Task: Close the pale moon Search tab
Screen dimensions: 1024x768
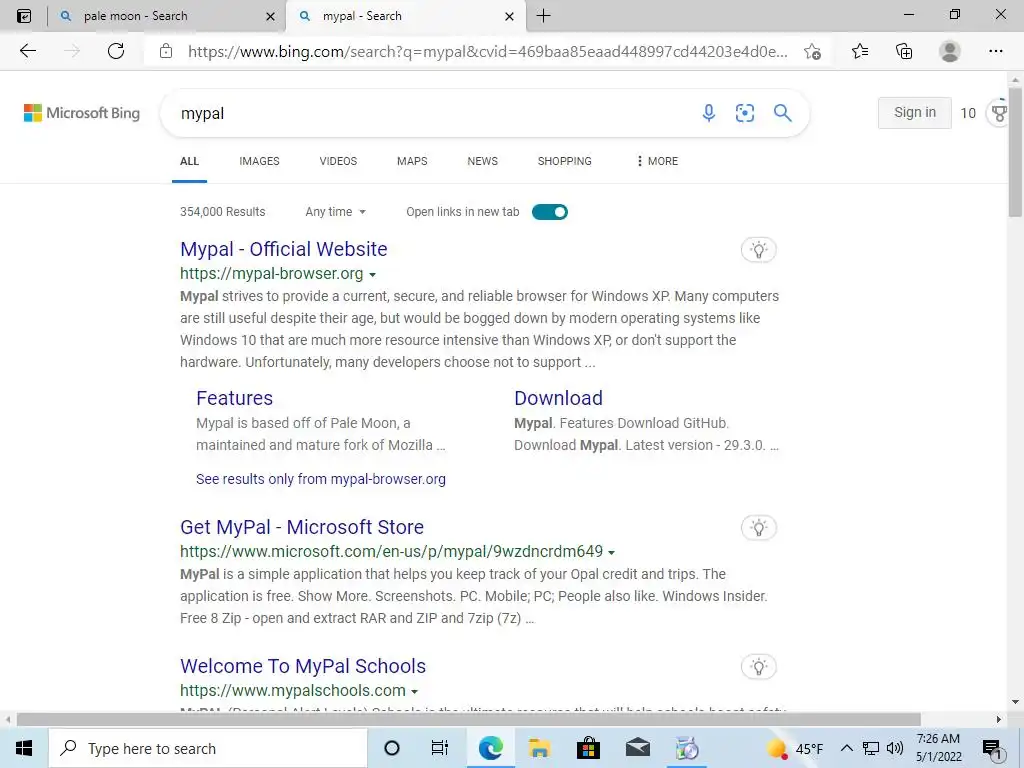Action: pos(270,16)
